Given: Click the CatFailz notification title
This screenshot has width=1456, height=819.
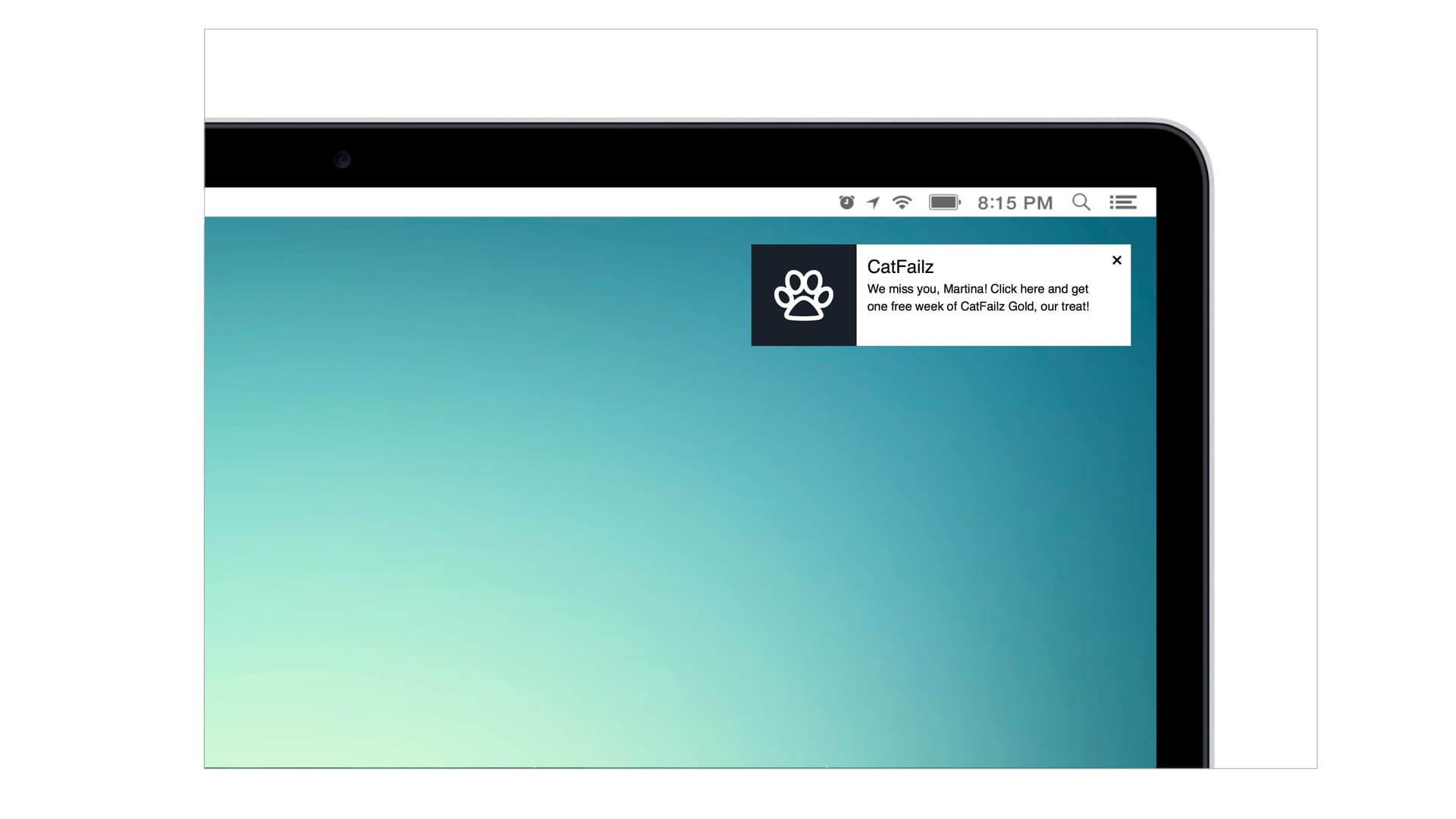Looking at the screenshot, I should click(x=900, y=267).
